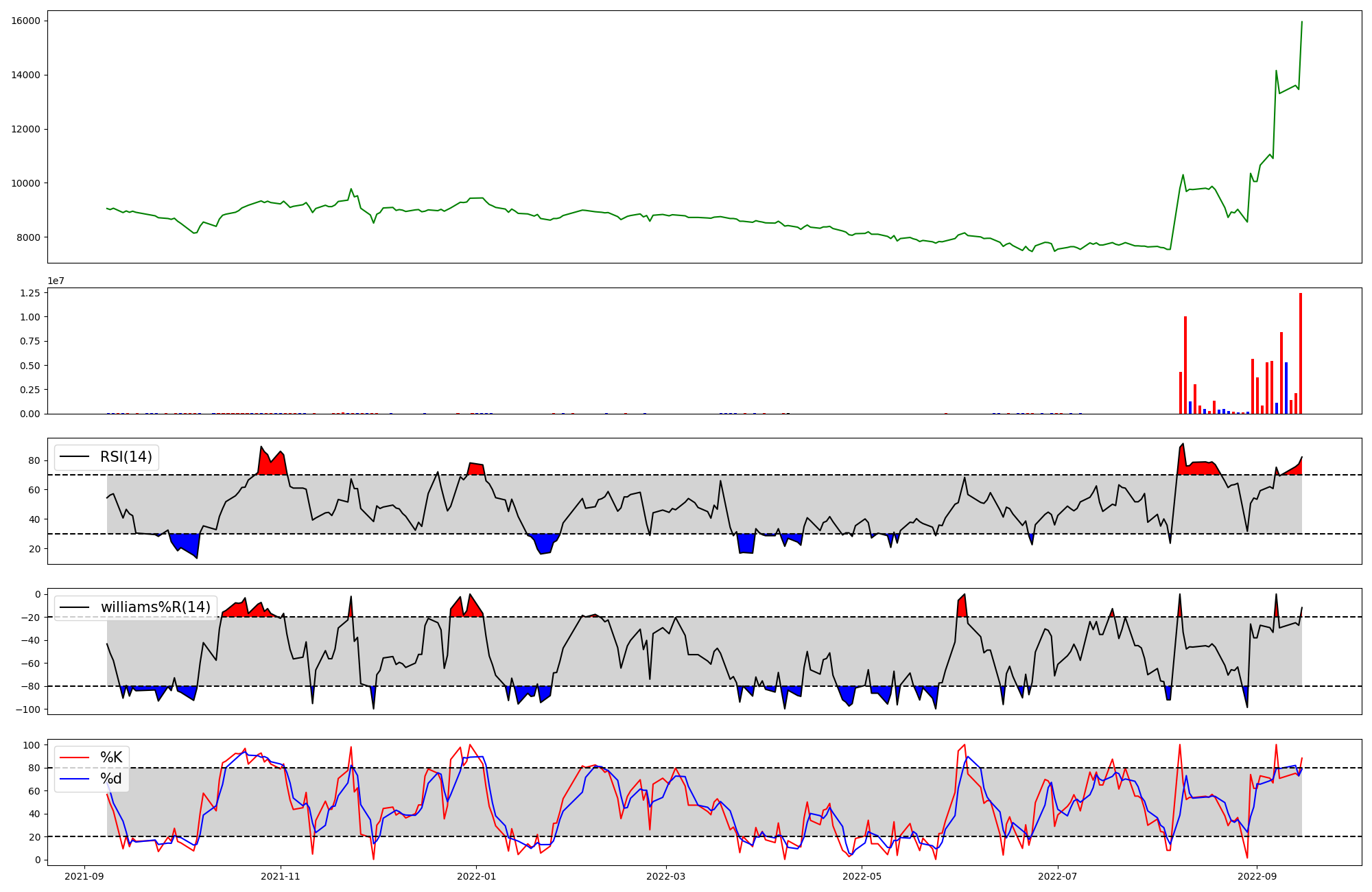
Task: Click the 2021-09 x-axis date label
Action: [x=85, y=876]
